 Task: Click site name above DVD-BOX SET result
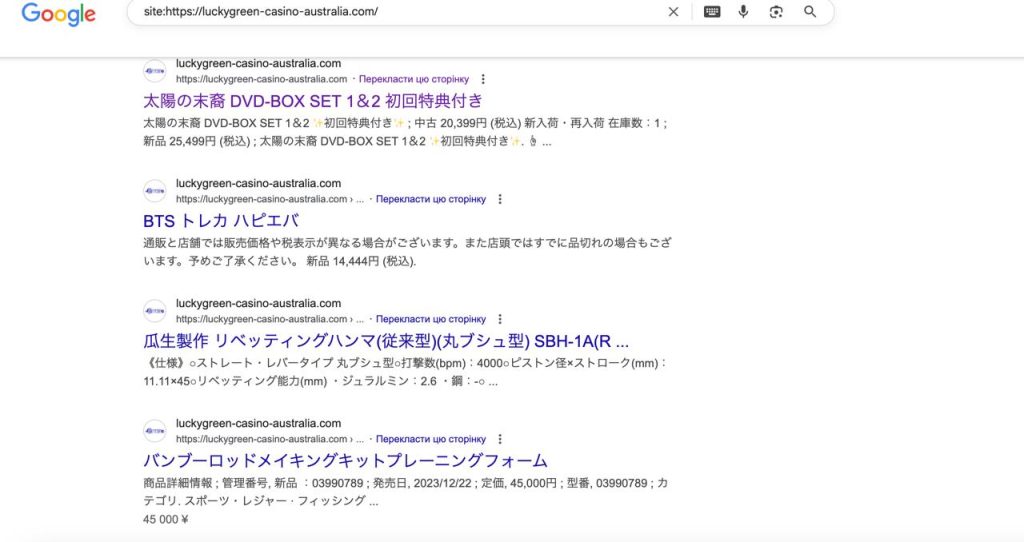click(259, 63)
